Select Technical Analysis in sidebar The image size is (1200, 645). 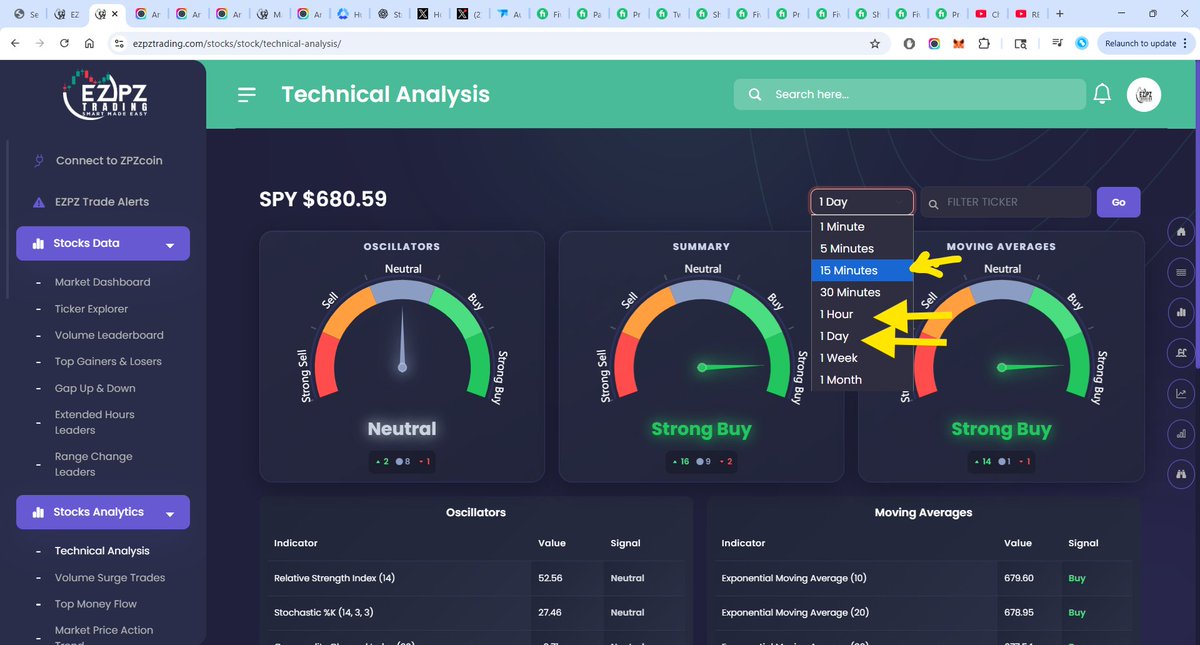102,551
